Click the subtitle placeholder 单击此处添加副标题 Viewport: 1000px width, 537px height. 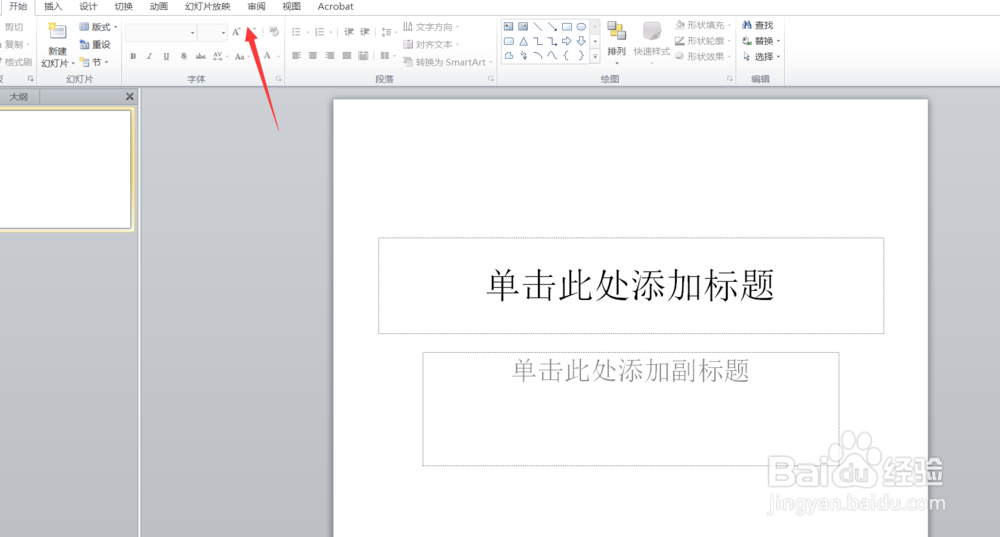pyautogui.click(x=631, y=408)
